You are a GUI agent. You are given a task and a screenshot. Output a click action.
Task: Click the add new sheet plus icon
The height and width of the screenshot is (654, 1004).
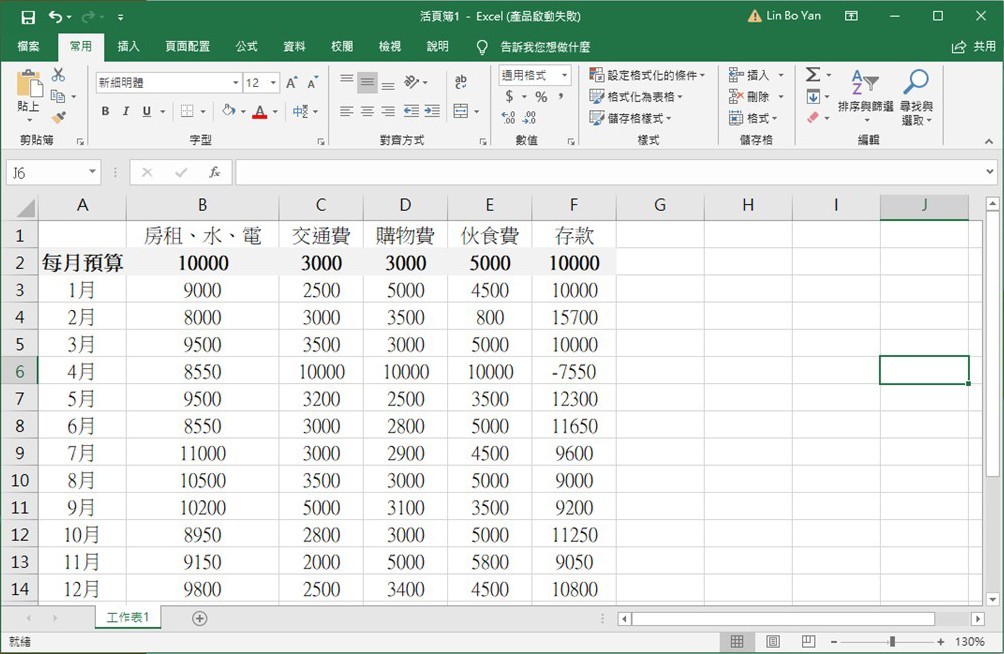200,618
